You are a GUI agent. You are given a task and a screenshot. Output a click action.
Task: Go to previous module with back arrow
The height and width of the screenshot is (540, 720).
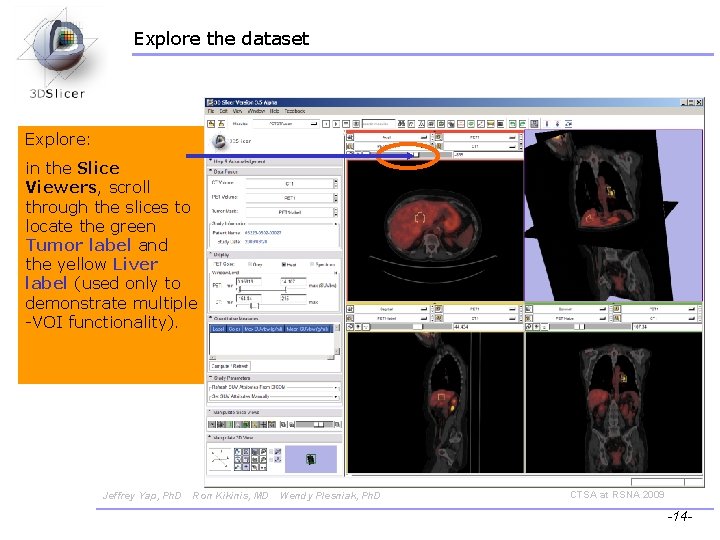[x=326, y=124]
